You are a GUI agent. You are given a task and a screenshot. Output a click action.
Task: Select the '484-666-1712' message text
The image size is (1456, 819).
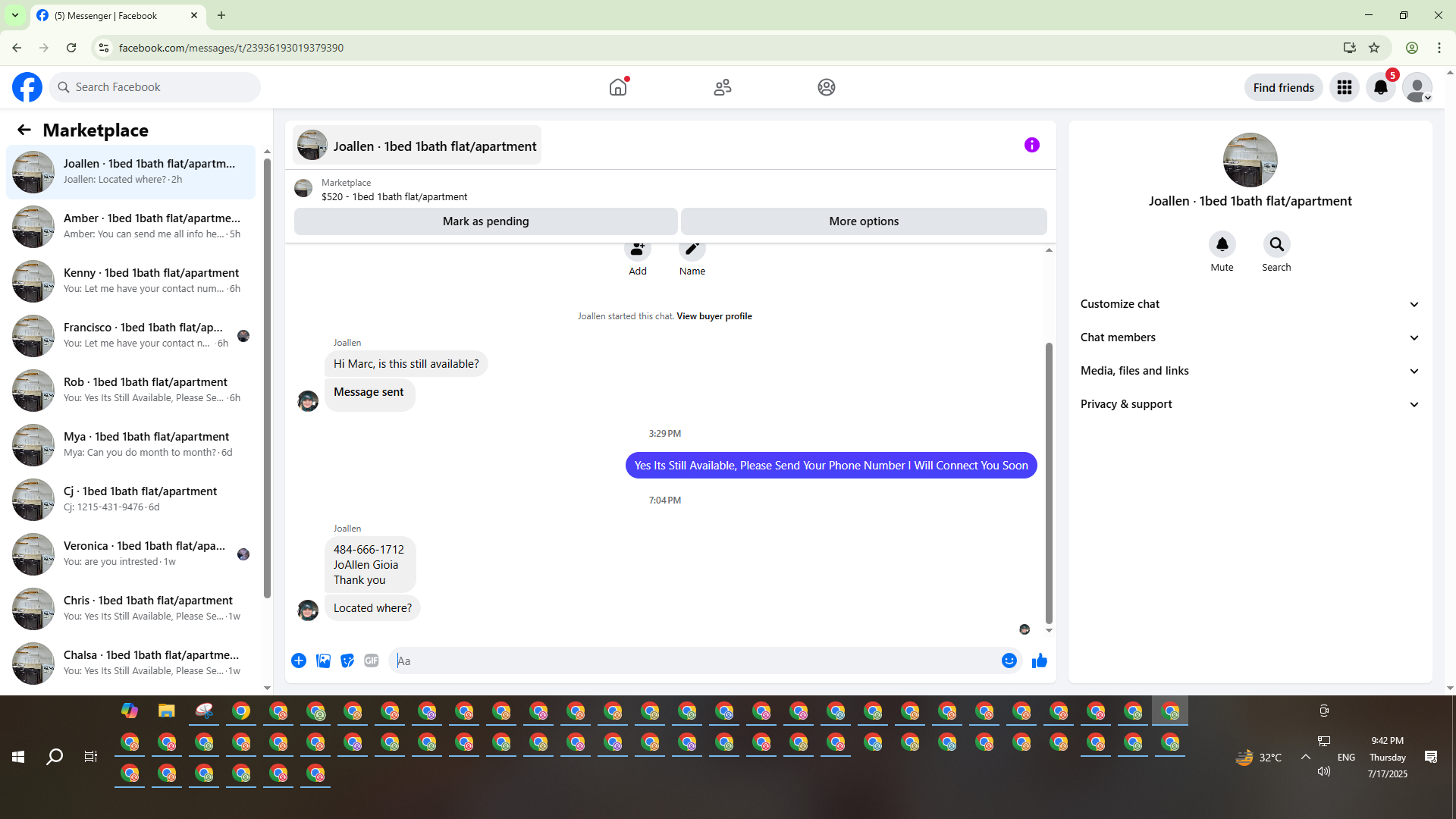click(x=369, y=550)
